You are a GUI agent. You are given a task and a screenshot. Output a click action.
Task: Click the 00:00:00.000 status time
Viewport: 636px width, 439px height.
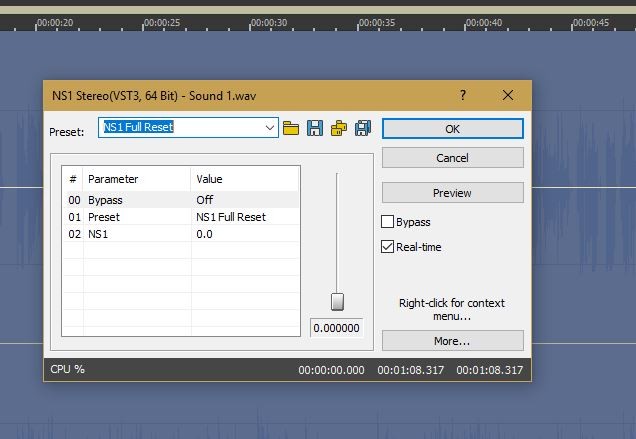click(331, 370)
